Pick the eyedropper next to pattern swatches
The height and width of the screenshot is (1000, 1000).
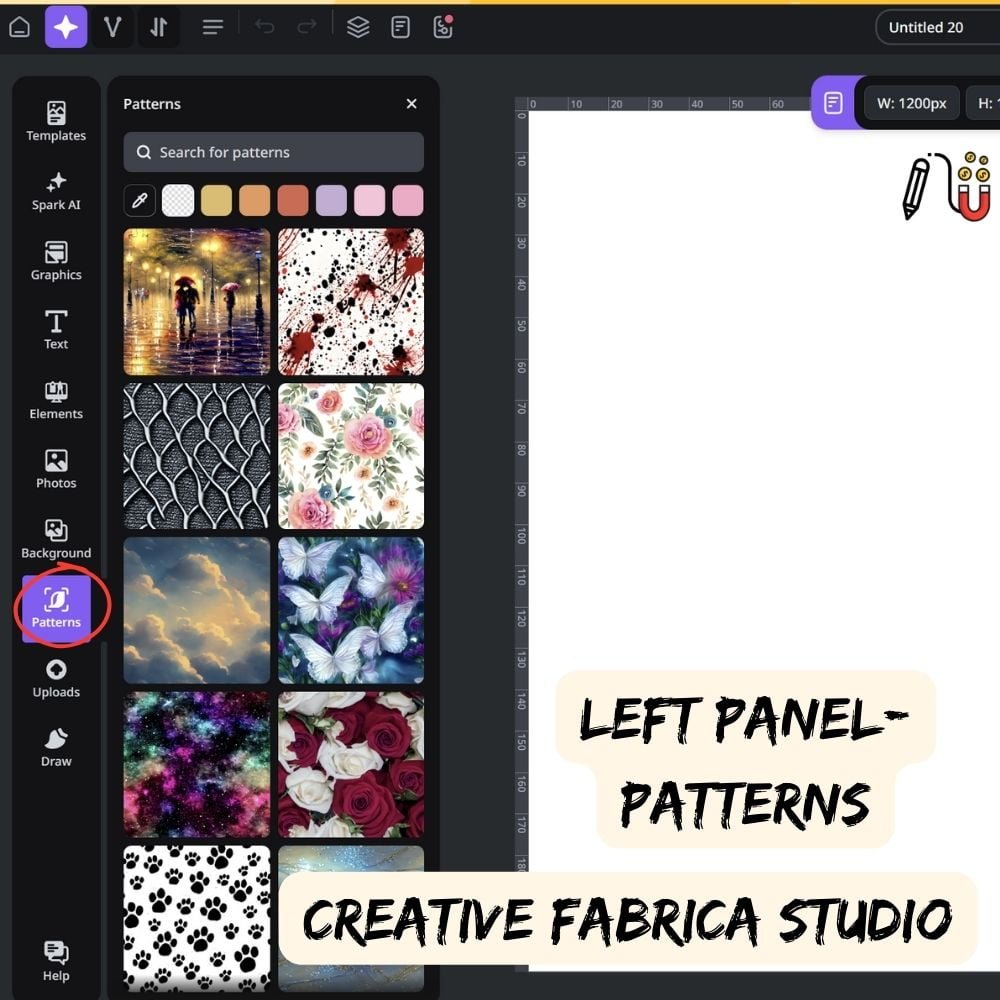(139, 200)
